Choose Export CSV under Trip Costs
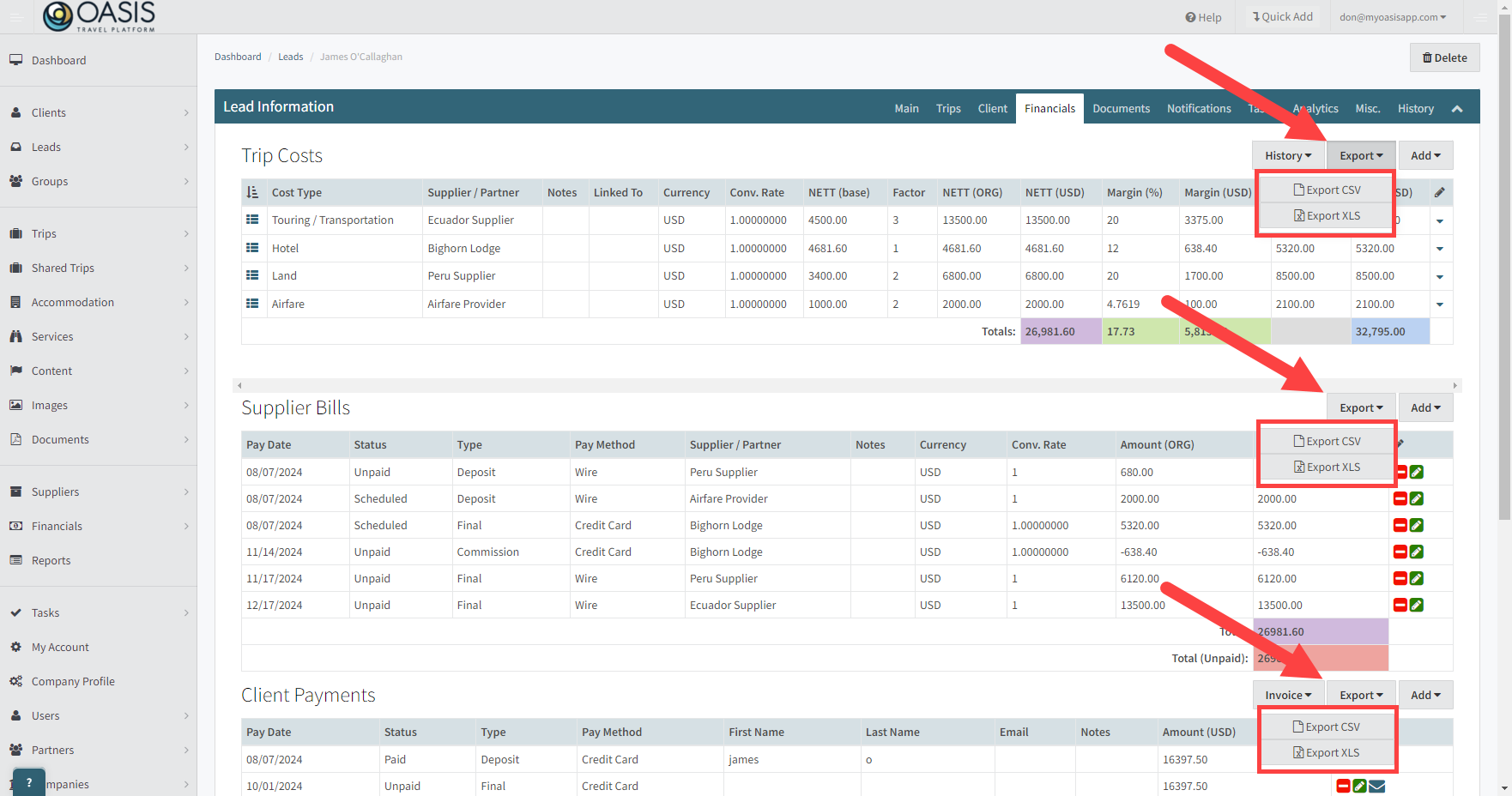This screenshot has width=1512, height=796. click(x=1327, y=190)
